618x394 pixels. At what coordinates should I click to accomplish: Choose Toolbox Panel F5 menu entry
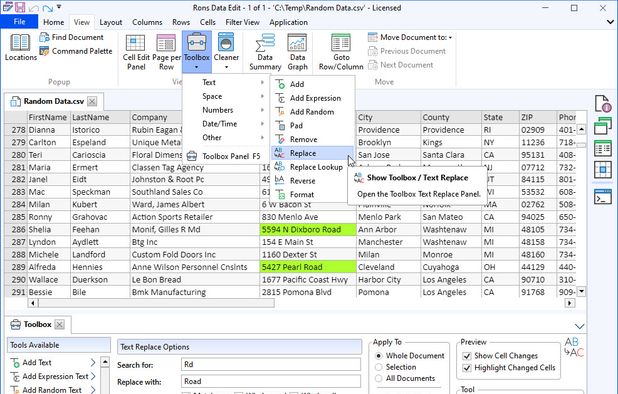click(226, 156)
